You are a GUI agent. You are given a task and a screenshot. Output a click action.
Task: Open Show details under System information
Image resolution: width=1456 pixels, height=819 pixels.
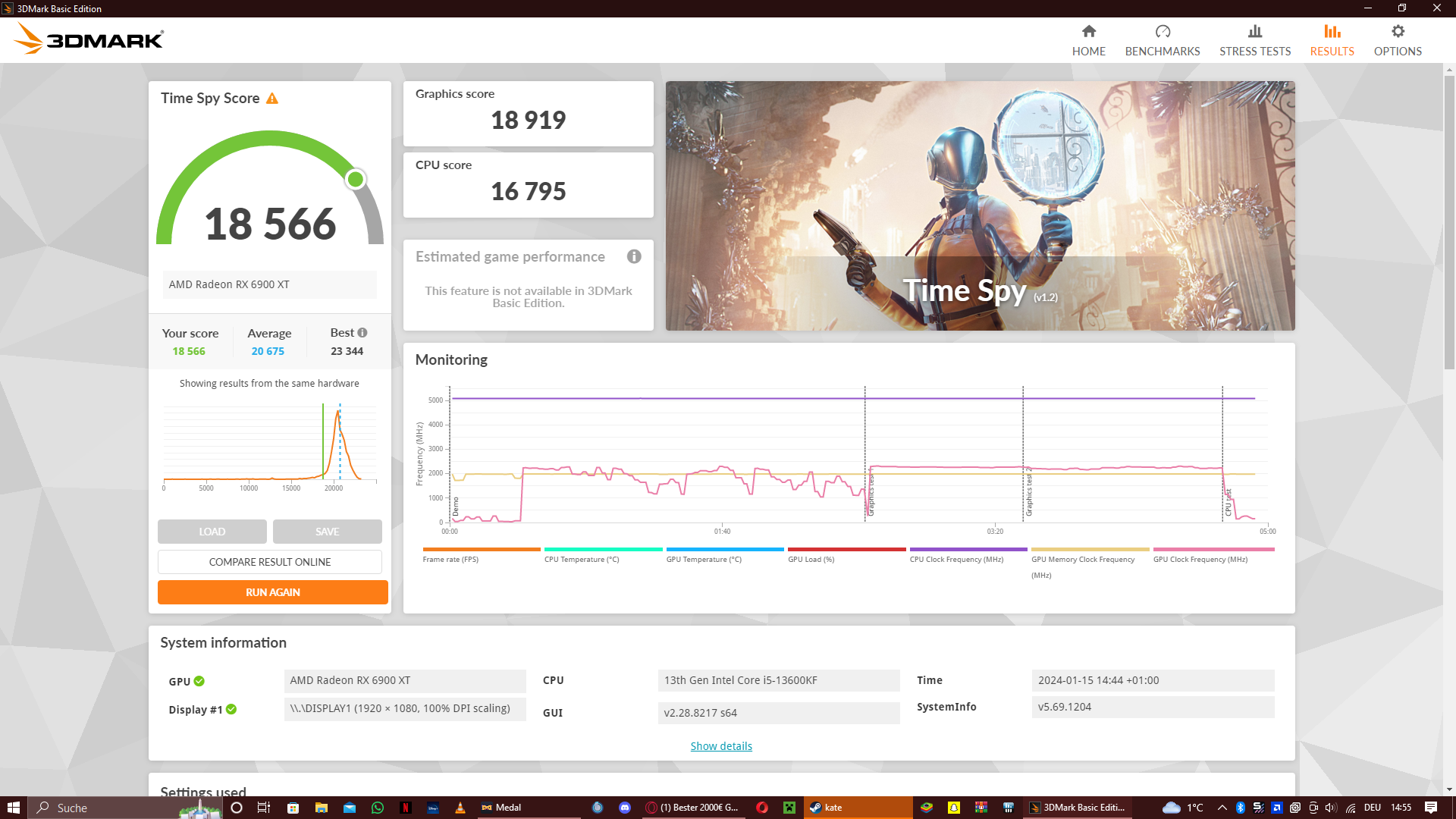click(x=720, y=745)
